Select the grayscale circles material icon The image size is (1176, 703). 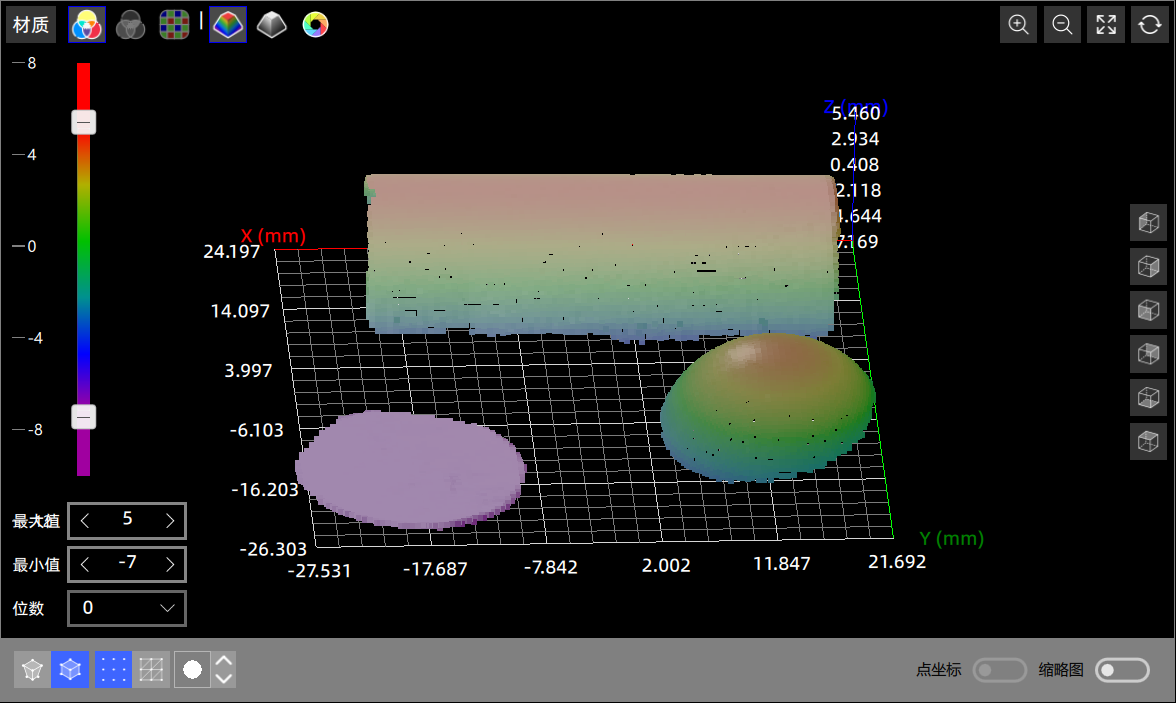click(130, 25)
